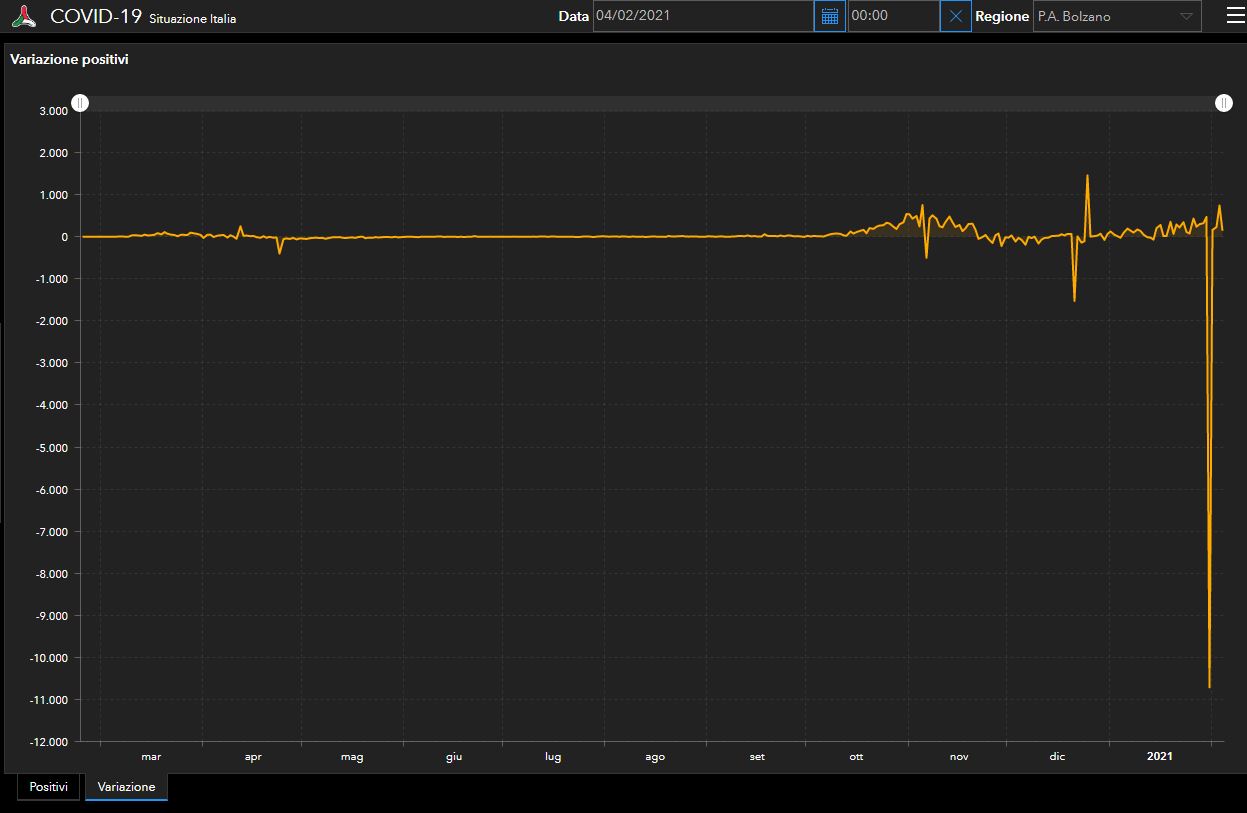Click the apr x-axis label

coord(253,757)
